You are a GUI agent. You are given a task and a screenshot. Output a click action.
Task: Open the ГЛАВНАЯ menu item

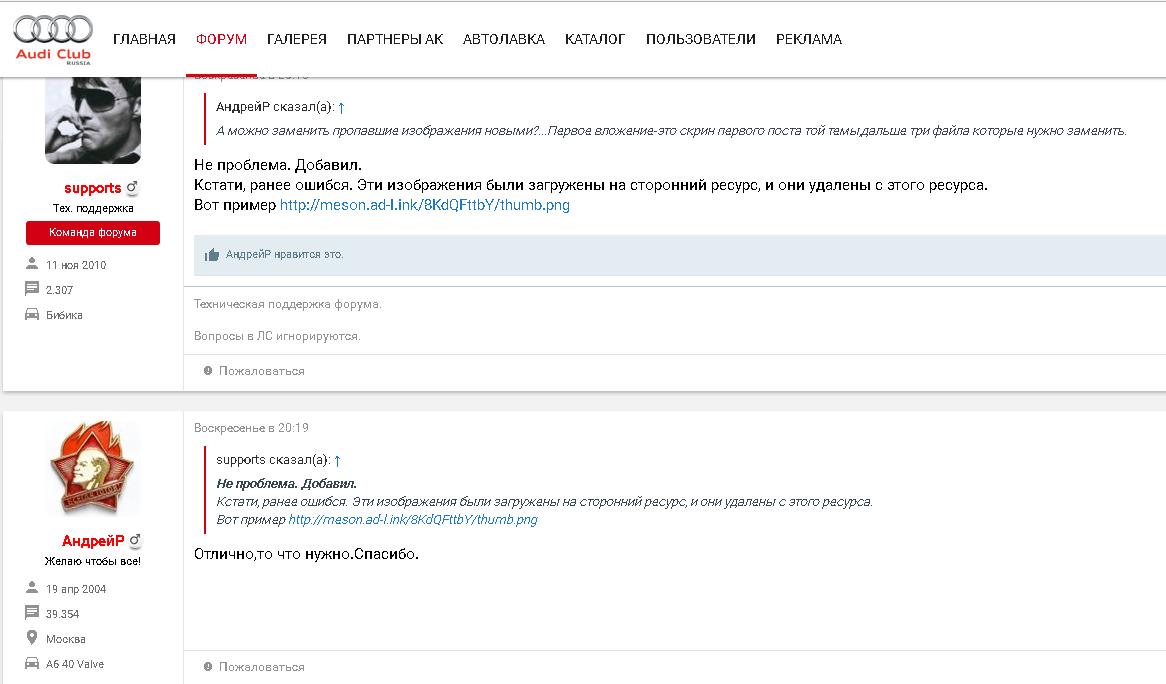tap(144, 39)
